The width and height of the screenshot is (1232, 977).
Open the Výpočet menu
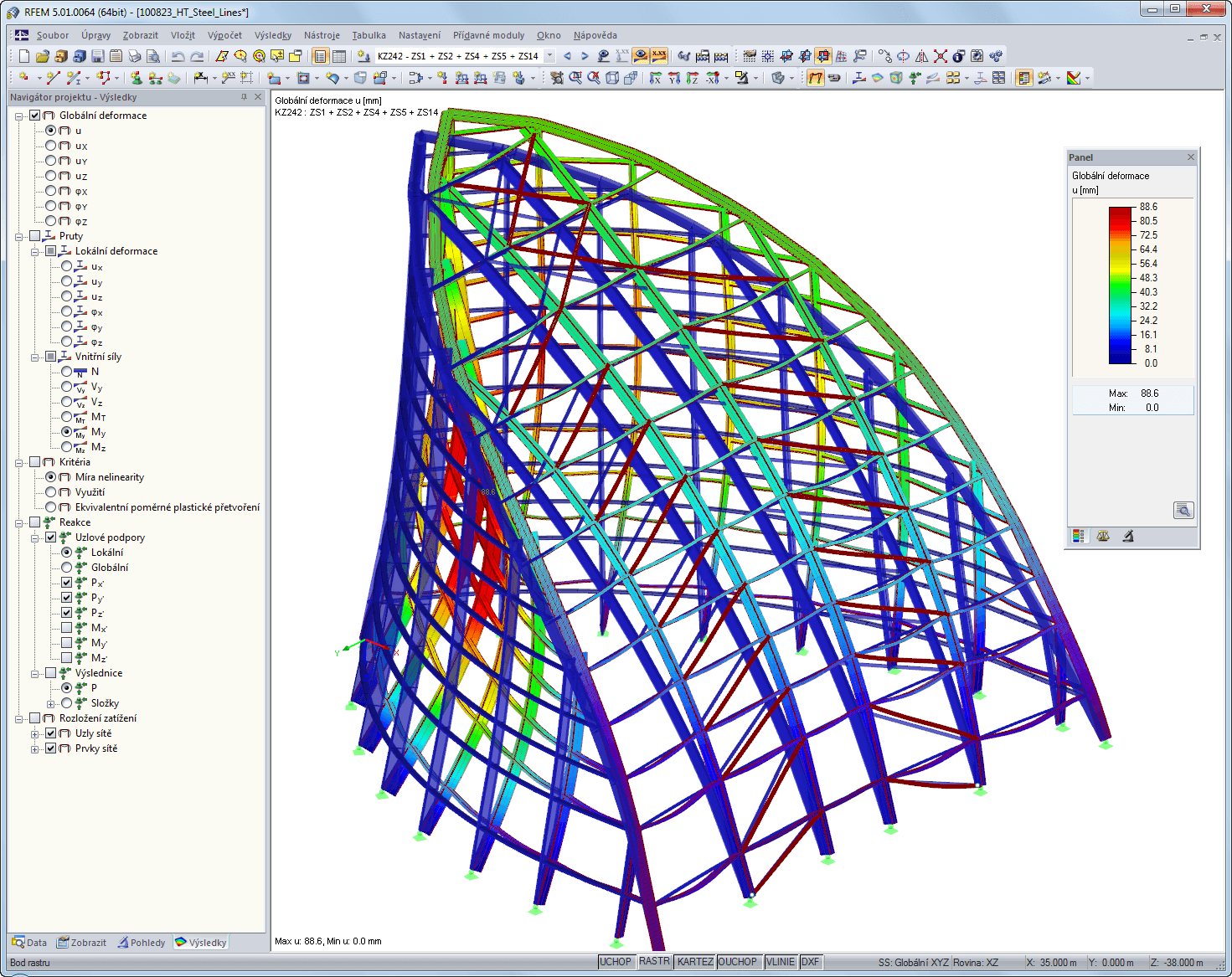[224, 35]
